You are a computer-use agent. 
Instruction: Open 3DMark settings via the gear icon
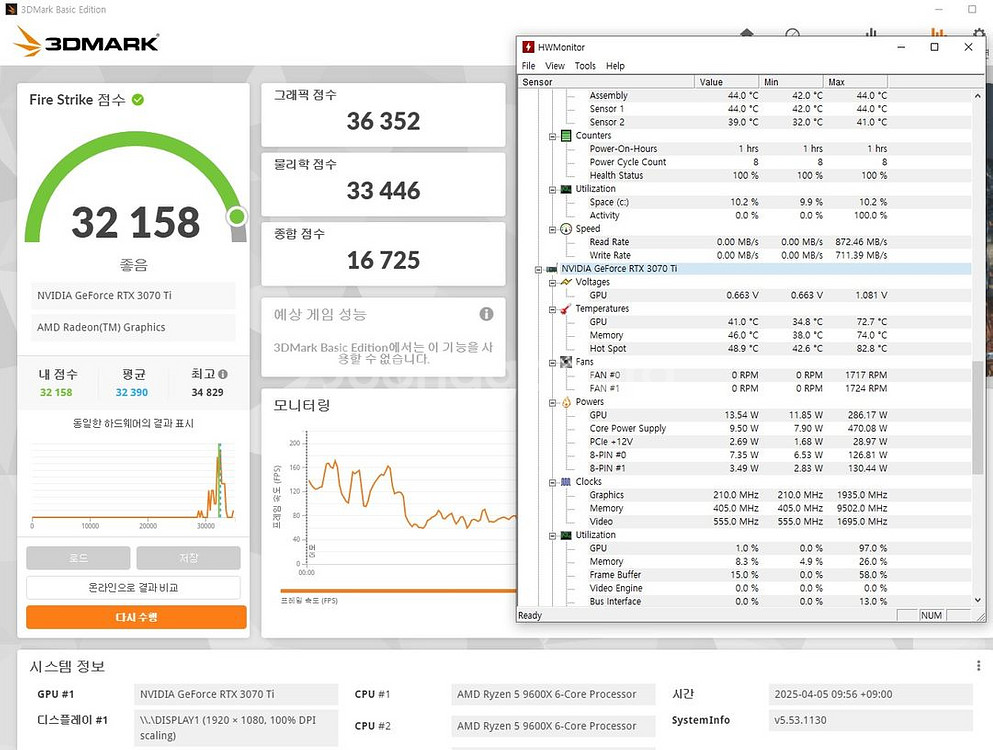pos(979,33)
